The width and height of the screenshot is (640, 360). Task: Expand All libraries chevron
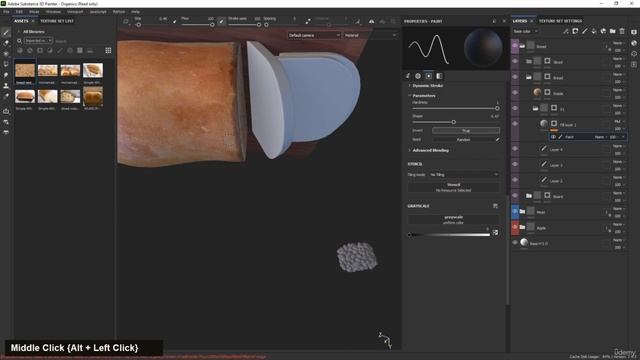pos(19,31)
